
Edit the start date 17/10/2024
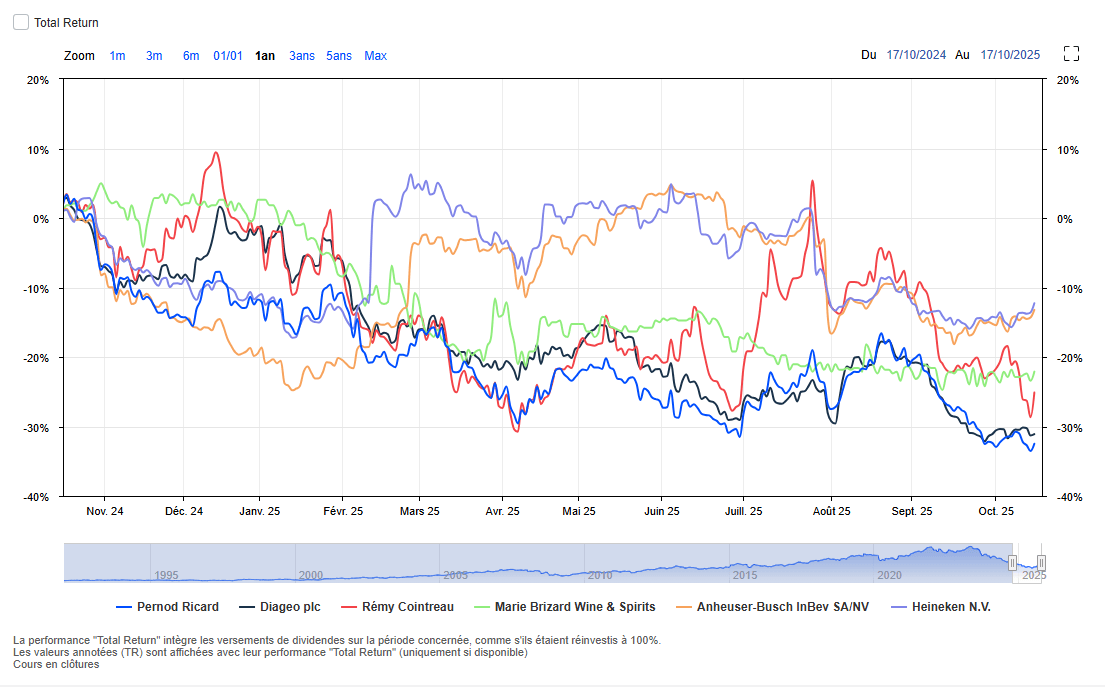pos(916,55)
